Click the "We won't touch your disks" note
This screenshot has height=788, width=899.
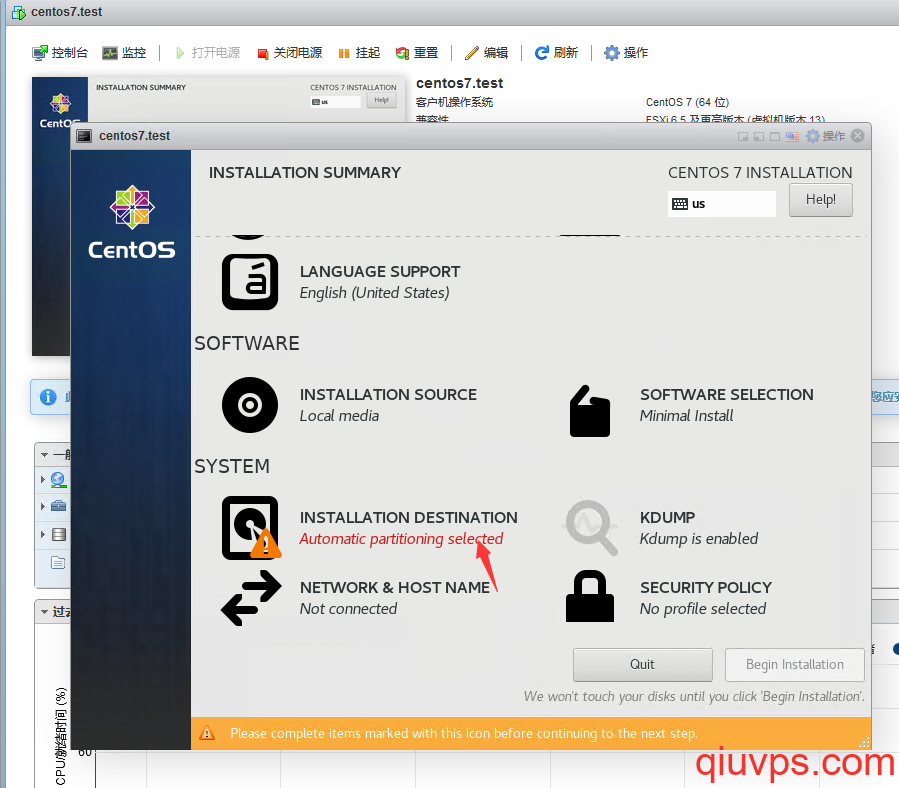(694, 696)
